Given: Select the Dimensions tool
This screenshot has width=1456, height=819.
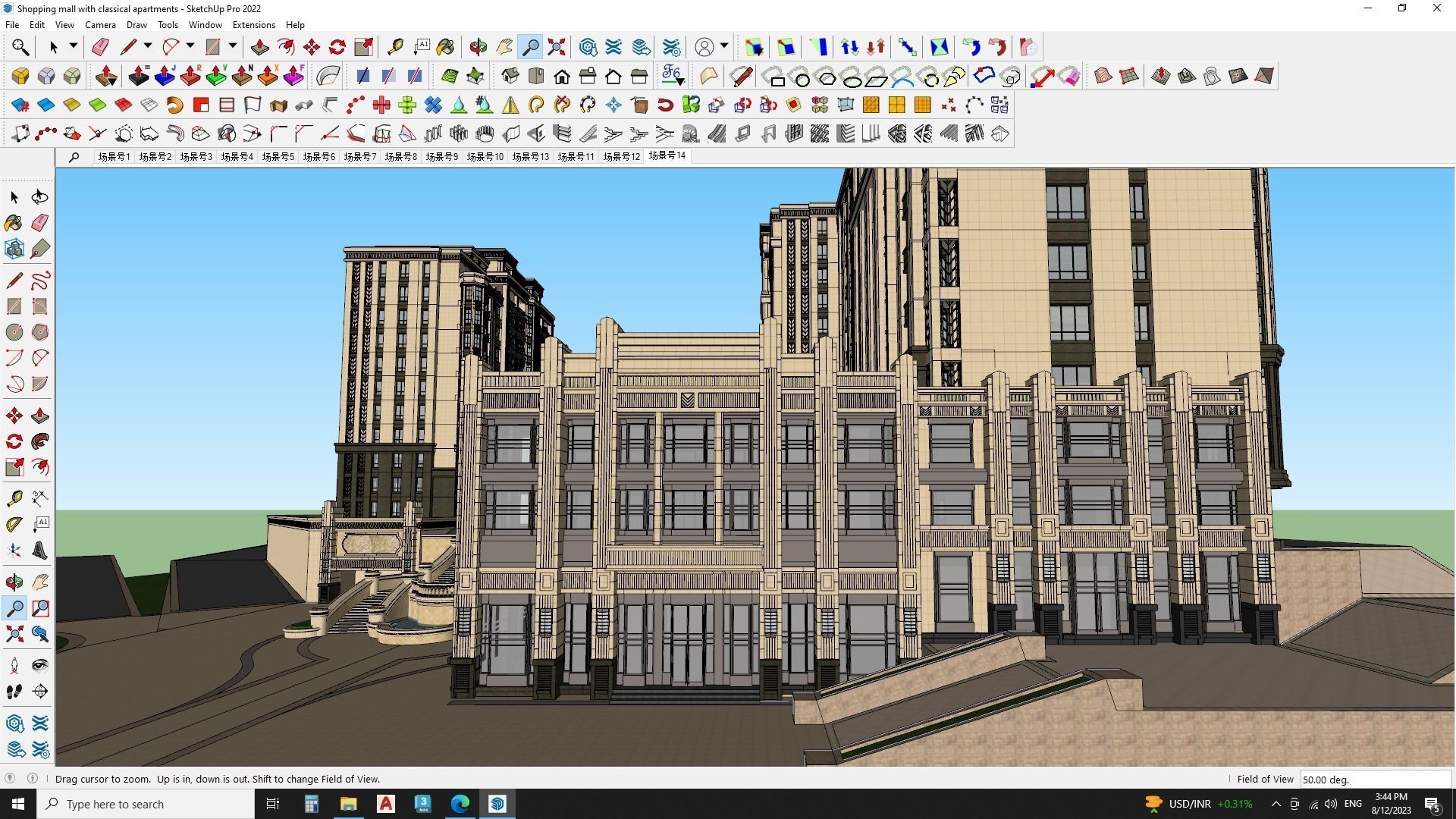Looking at the screenshot, I should (39, 498).
